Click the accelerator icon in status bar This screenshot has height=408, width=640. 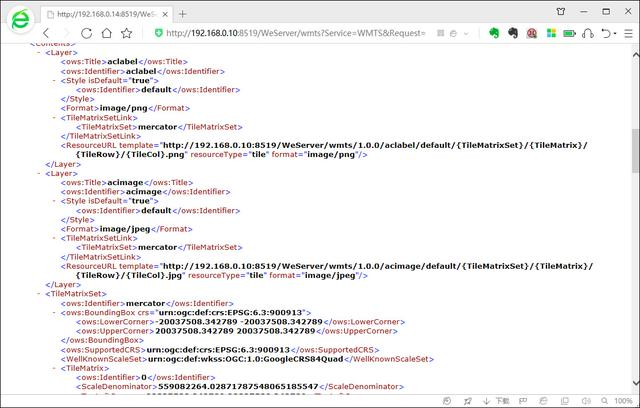click(447, 401)
